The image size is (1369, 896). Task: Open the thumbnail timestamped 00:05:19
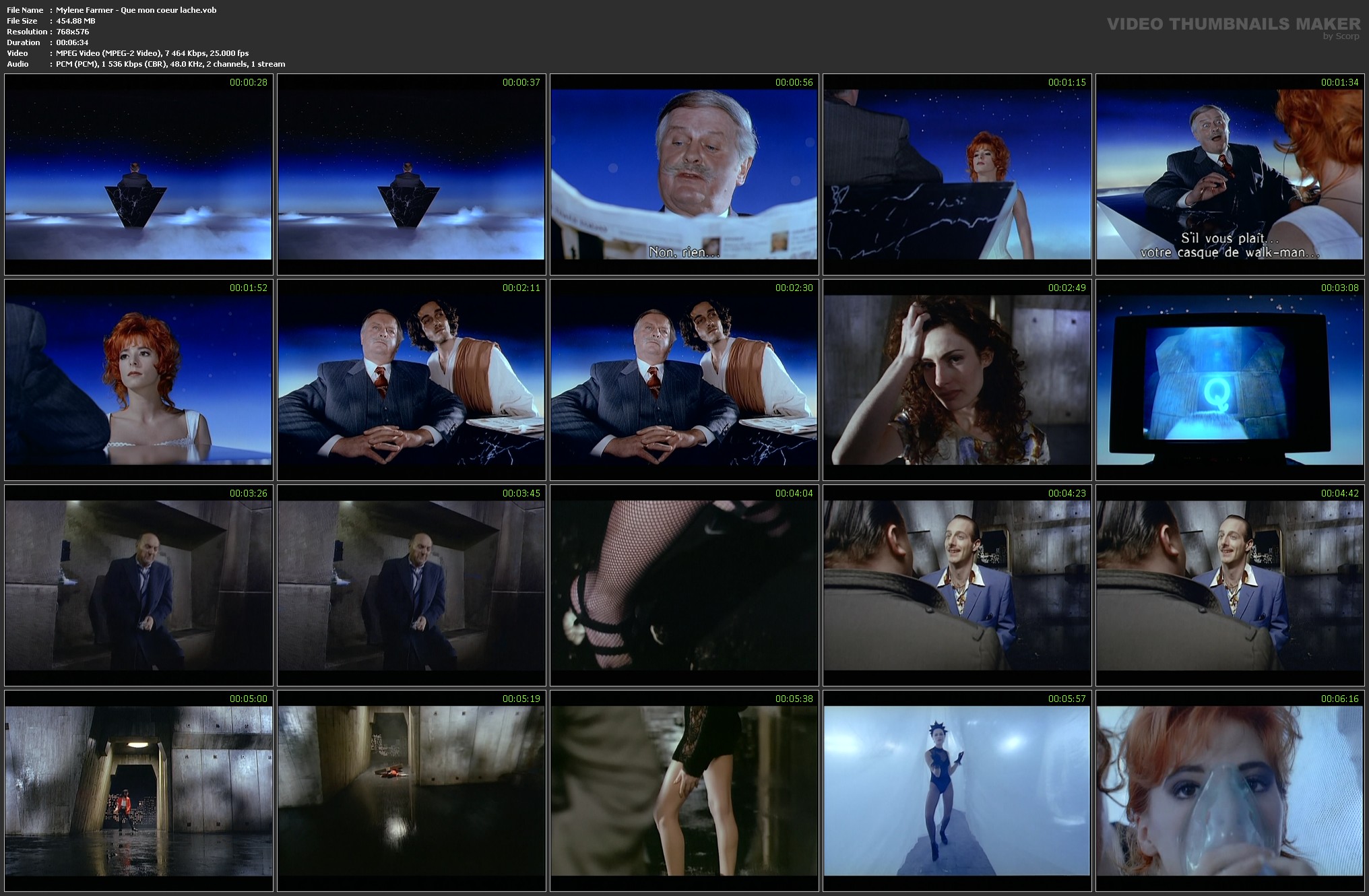click(412, 790)
